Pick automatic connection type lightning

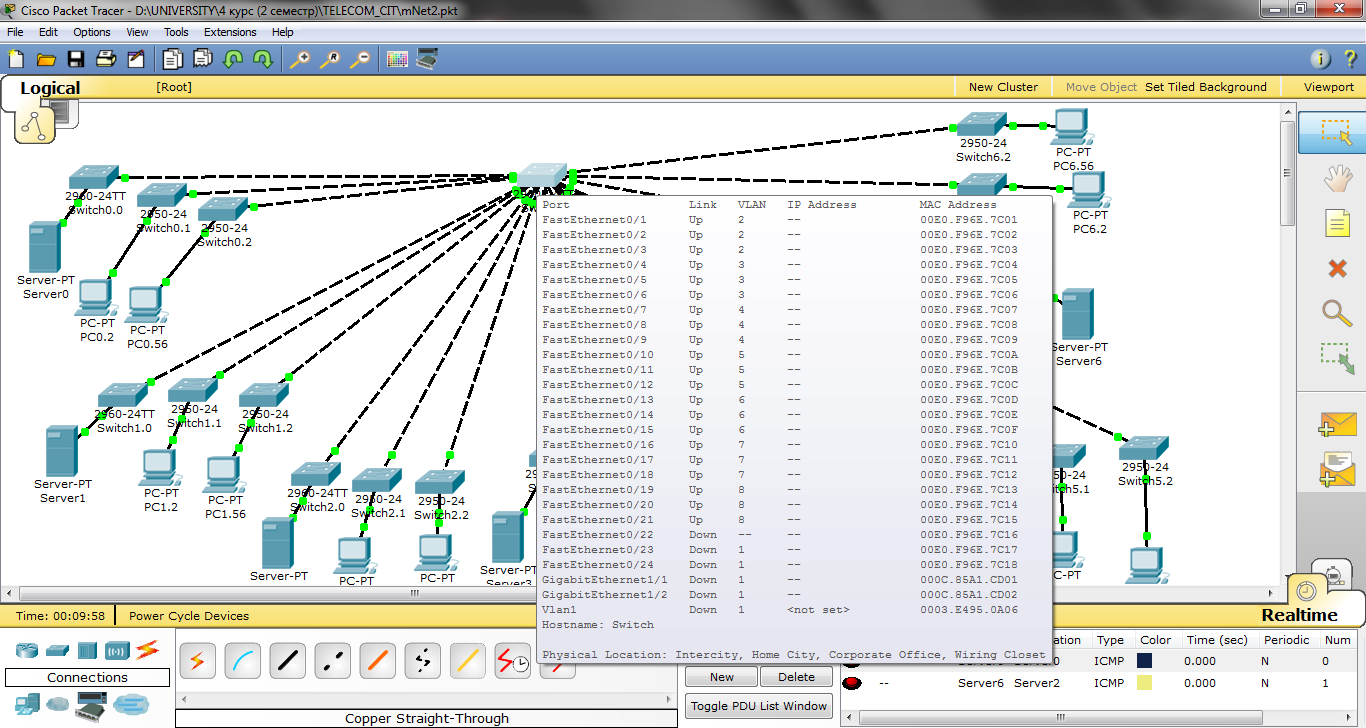[x=197, y=660]
